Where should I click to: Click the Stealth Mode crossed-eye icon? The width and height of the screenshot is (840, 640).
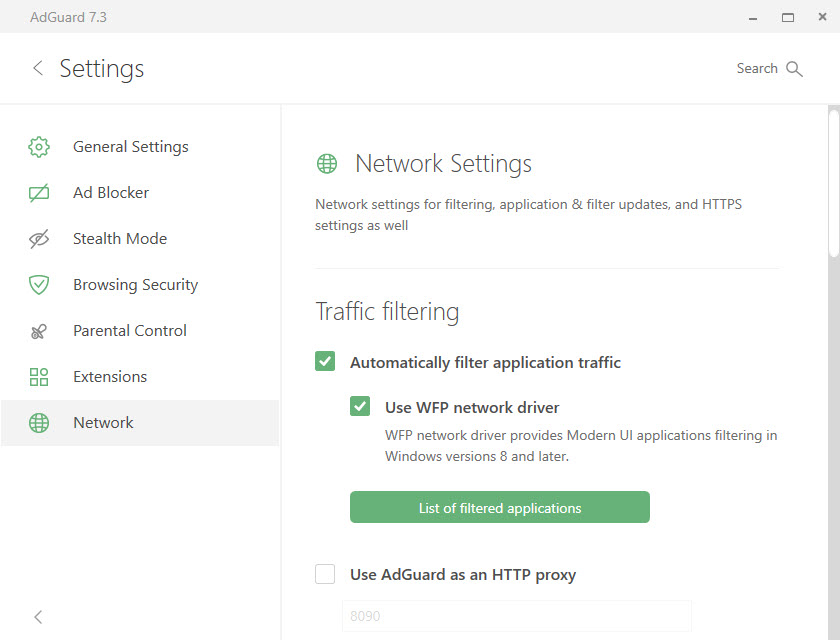coord(39,239)
